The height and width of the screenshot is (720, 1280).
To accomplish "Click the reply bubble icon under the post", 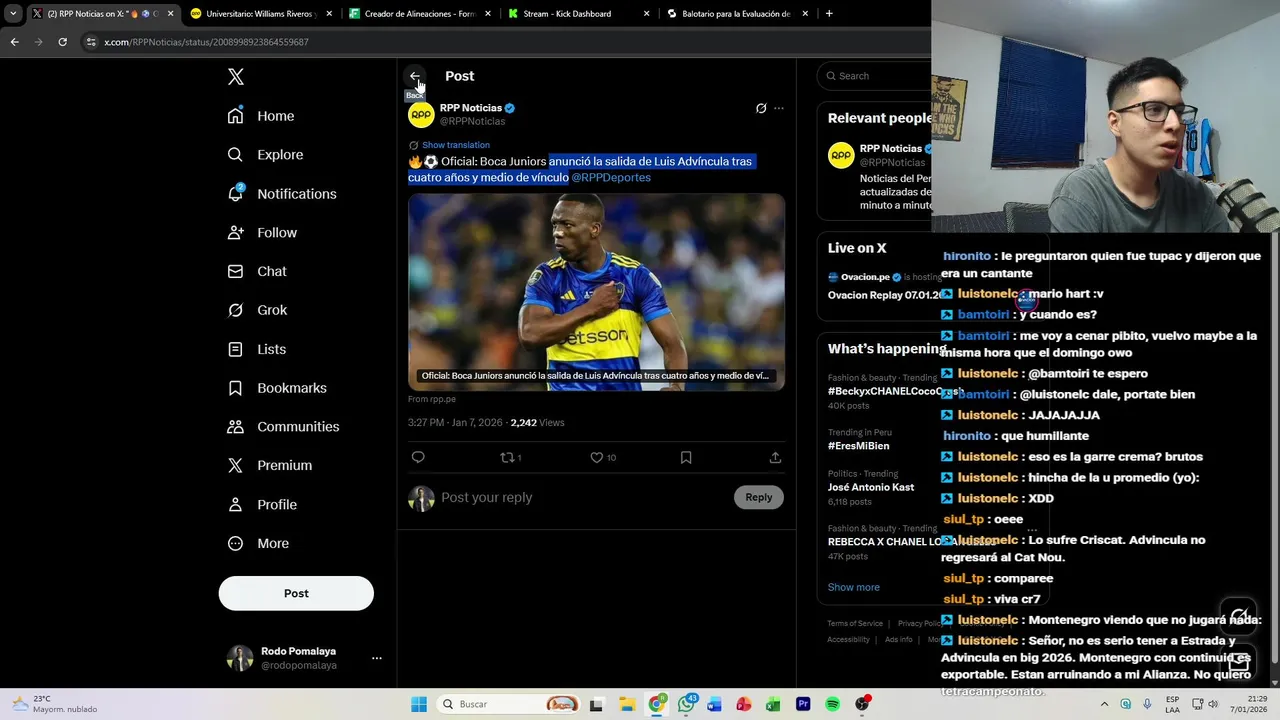I will click(418, 457).
